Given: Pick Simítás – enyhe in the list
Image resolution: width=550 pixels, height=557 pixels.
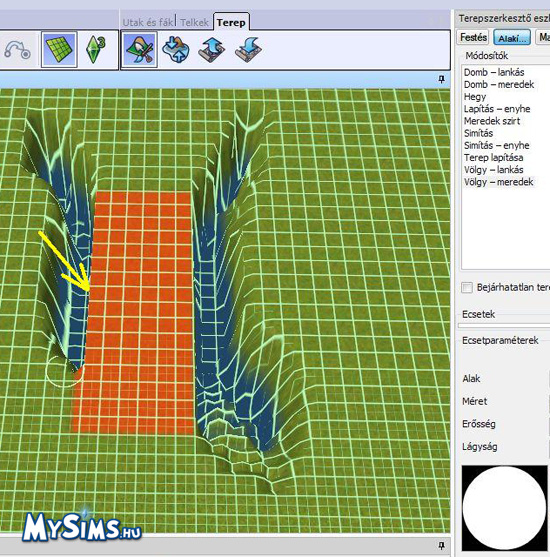Looking at the screenshot, I should coord(496,145).
